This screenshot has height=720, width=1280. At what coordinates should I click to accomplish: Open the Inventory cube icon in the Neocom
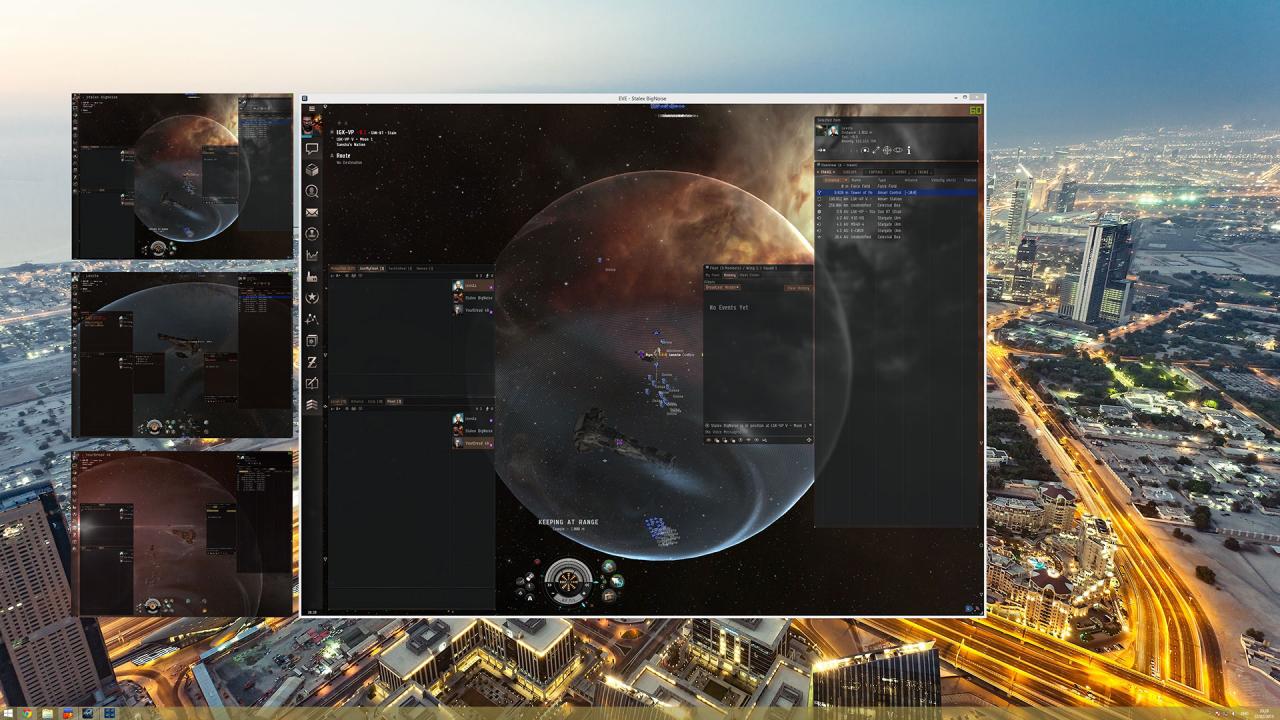312,170
